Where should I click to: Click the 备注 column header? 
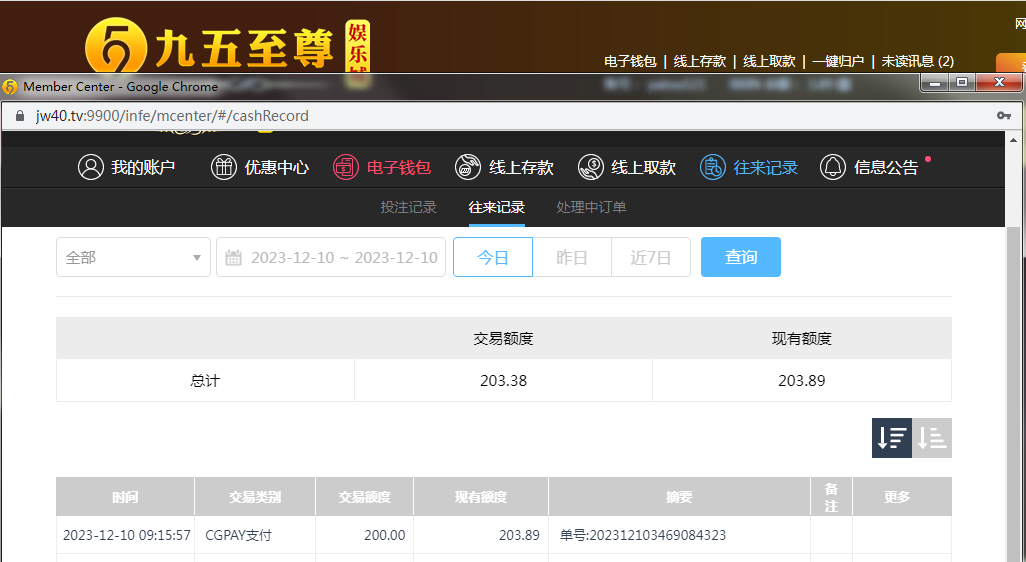pos(832,497)
